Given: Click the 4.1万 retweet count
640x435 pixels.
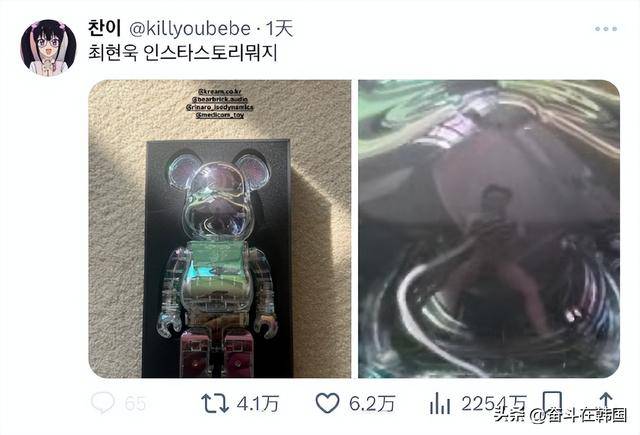Looking at the screenshot, I should pos(258,404).
